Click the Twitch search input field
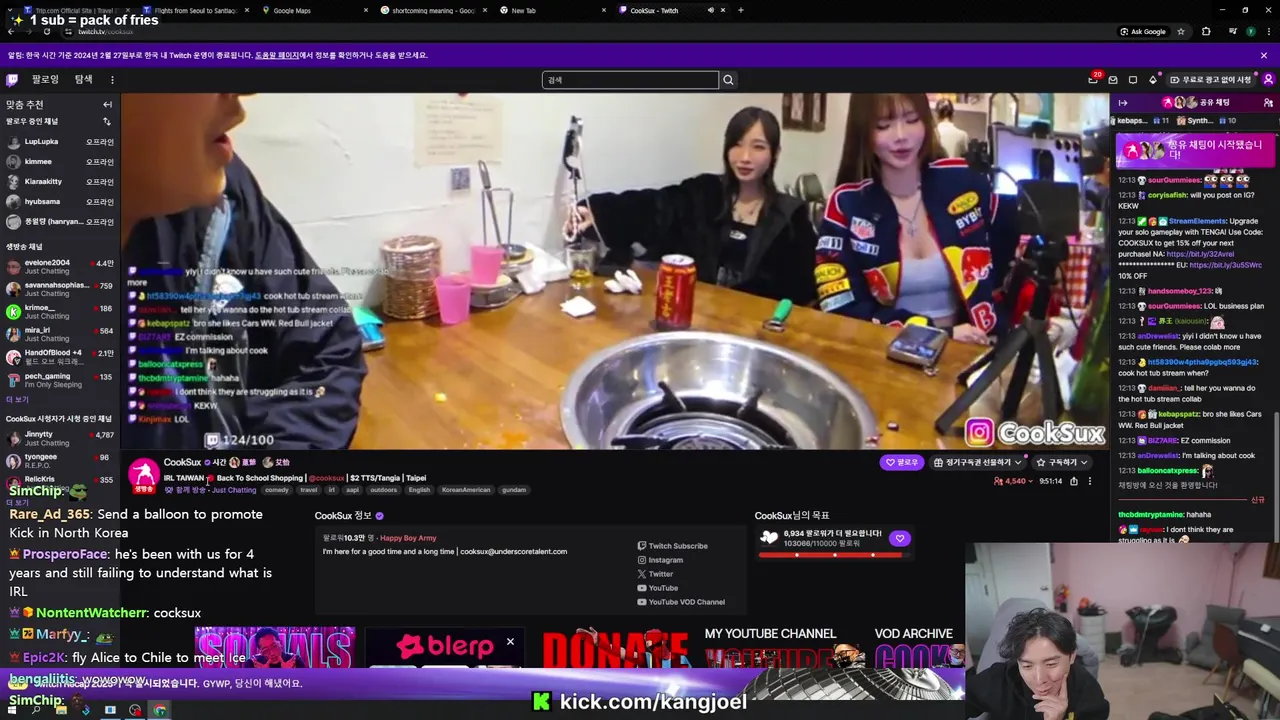 tap(630, 80)
